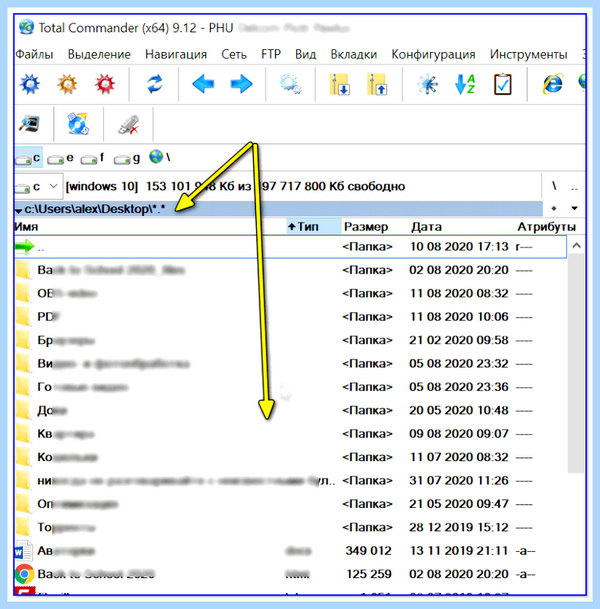
Task: Open the Навигация menu
Action: 176,54
